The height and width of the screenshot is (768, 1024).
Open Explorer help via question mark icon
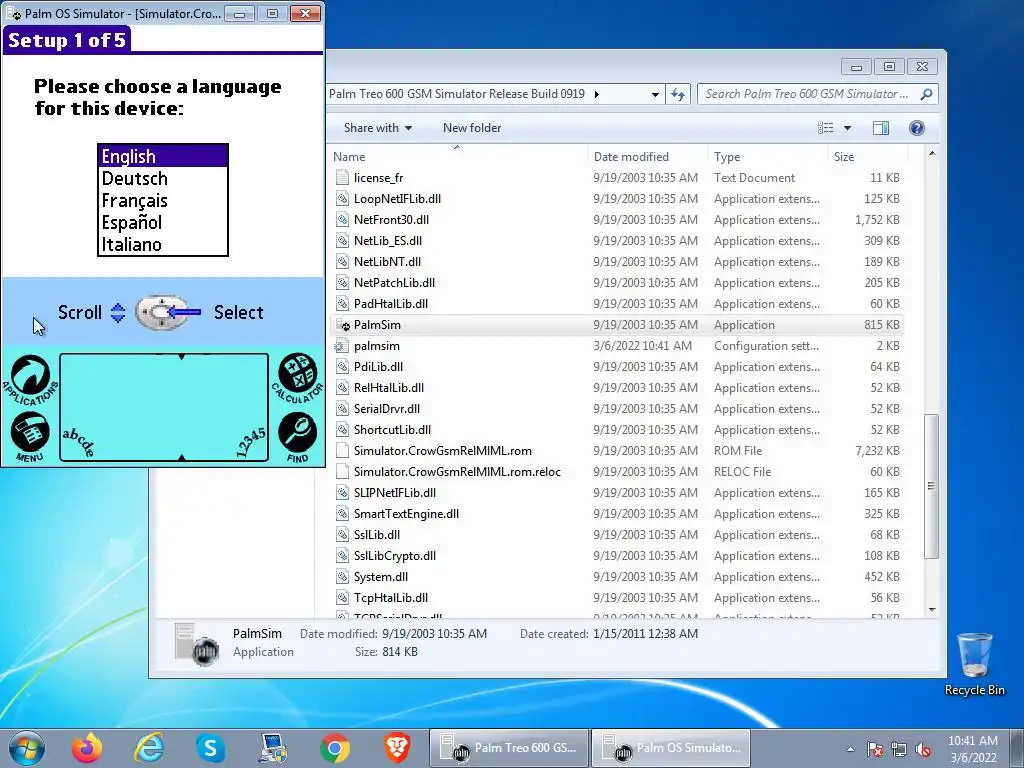[x=916, y=128]
